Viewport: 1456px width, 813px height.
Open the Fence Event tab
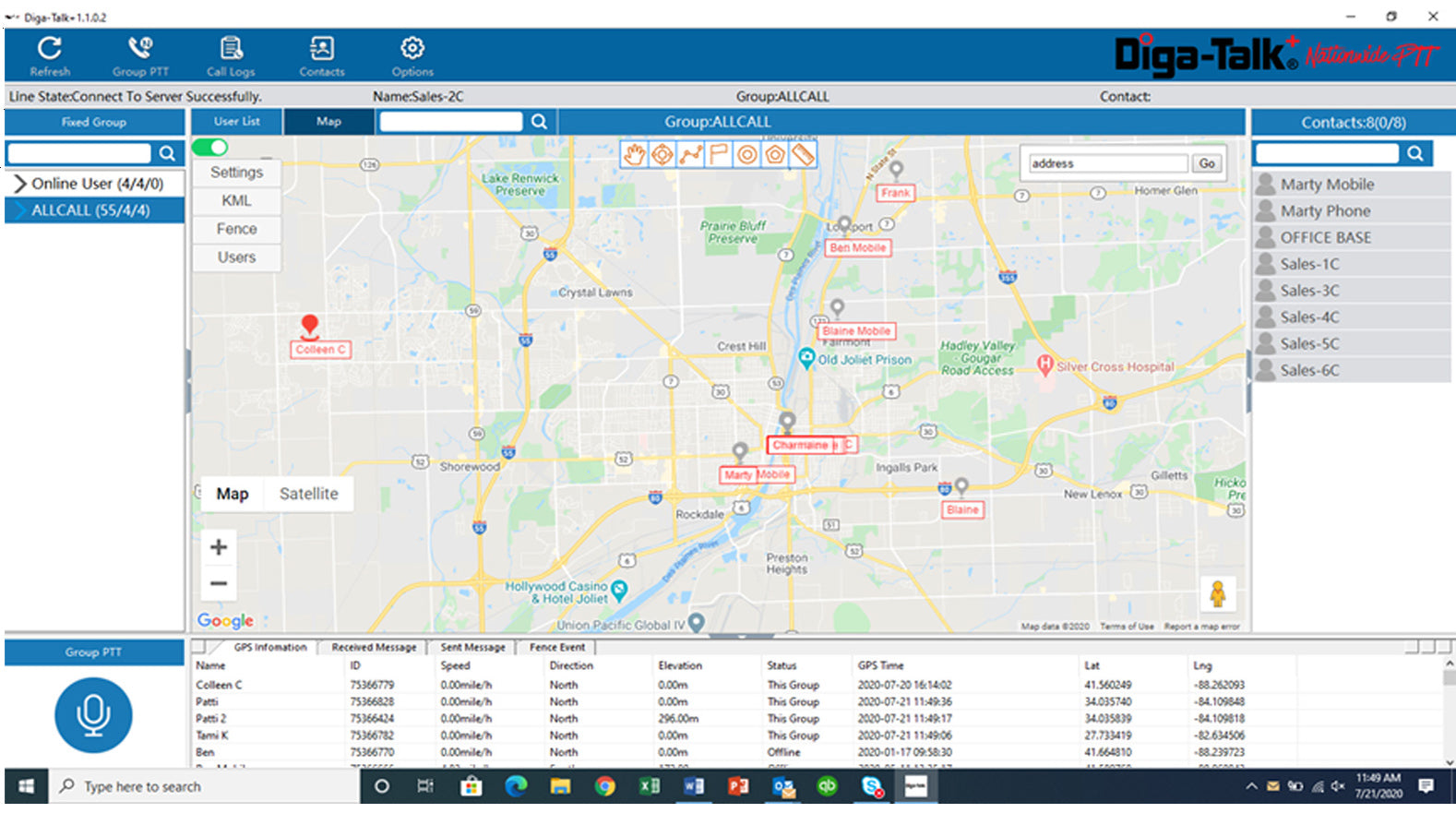pos(557,648)
